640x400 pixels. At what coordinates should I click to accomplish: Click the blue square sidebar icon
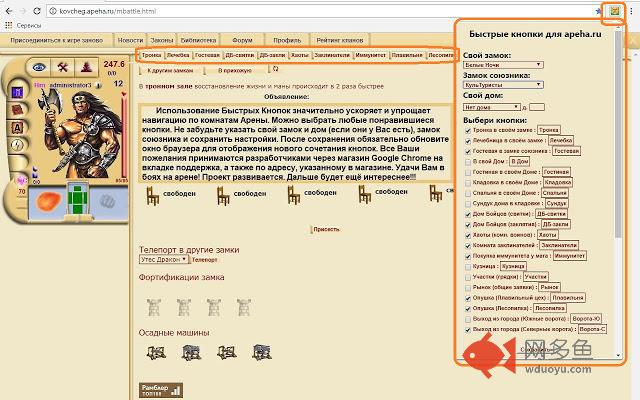coord(17,93)
